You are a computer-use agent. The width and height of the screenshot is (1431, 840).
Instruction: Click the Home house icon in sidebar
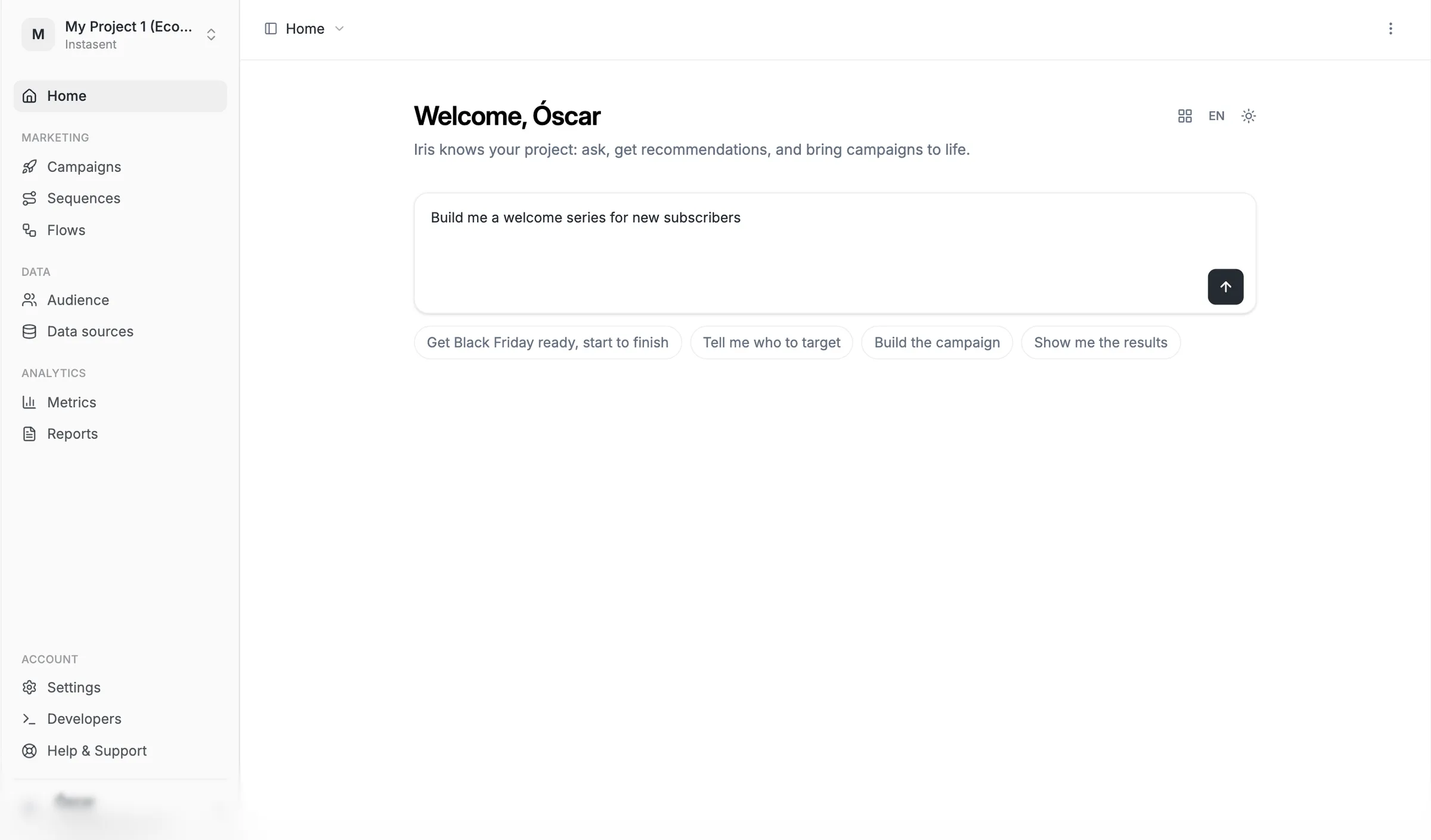29,96
